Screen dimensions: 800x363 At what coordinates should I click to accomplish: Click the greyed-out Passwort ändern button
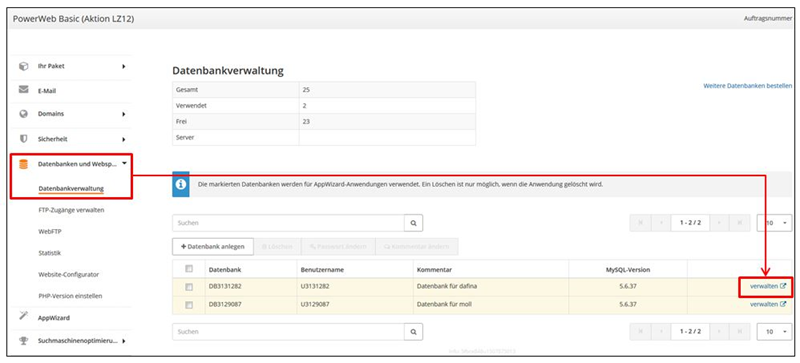click(338, 246)
